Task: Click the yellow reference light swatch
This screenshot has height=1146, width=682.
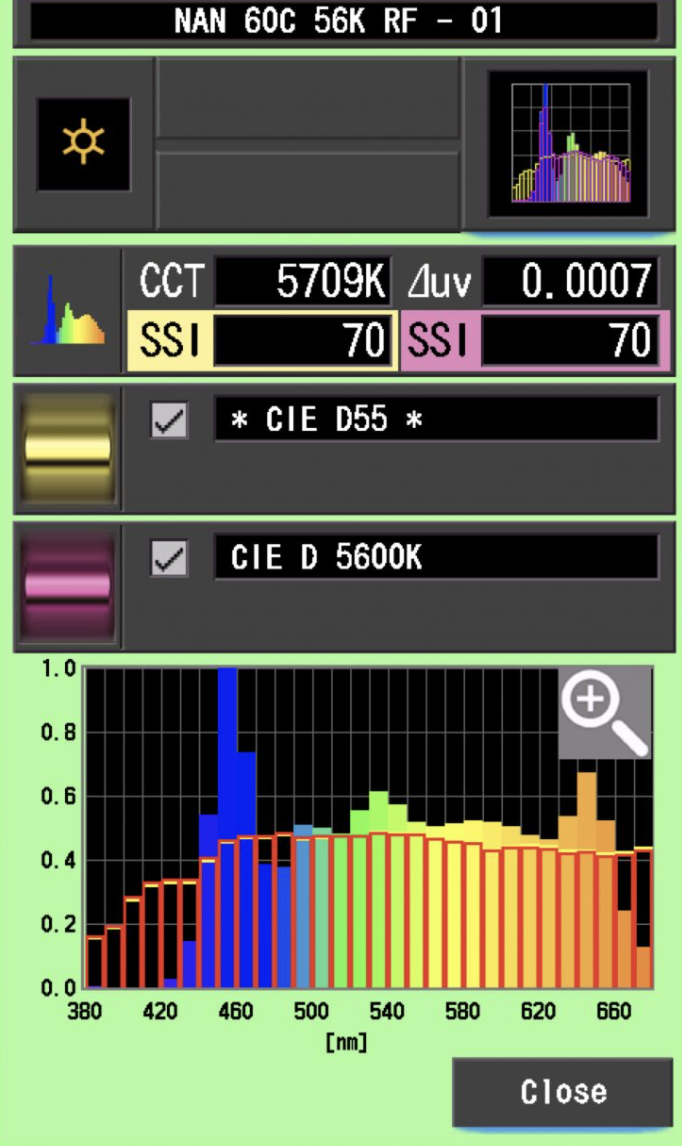Action: (67, 449)
